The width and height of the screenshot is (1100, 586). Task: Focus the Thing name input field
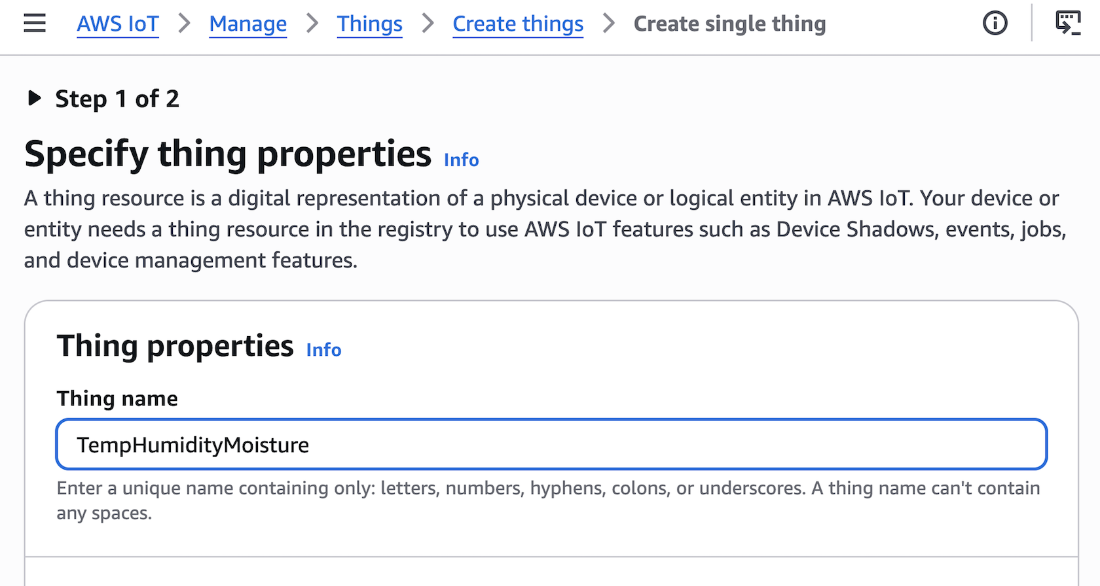click(551, 444)
